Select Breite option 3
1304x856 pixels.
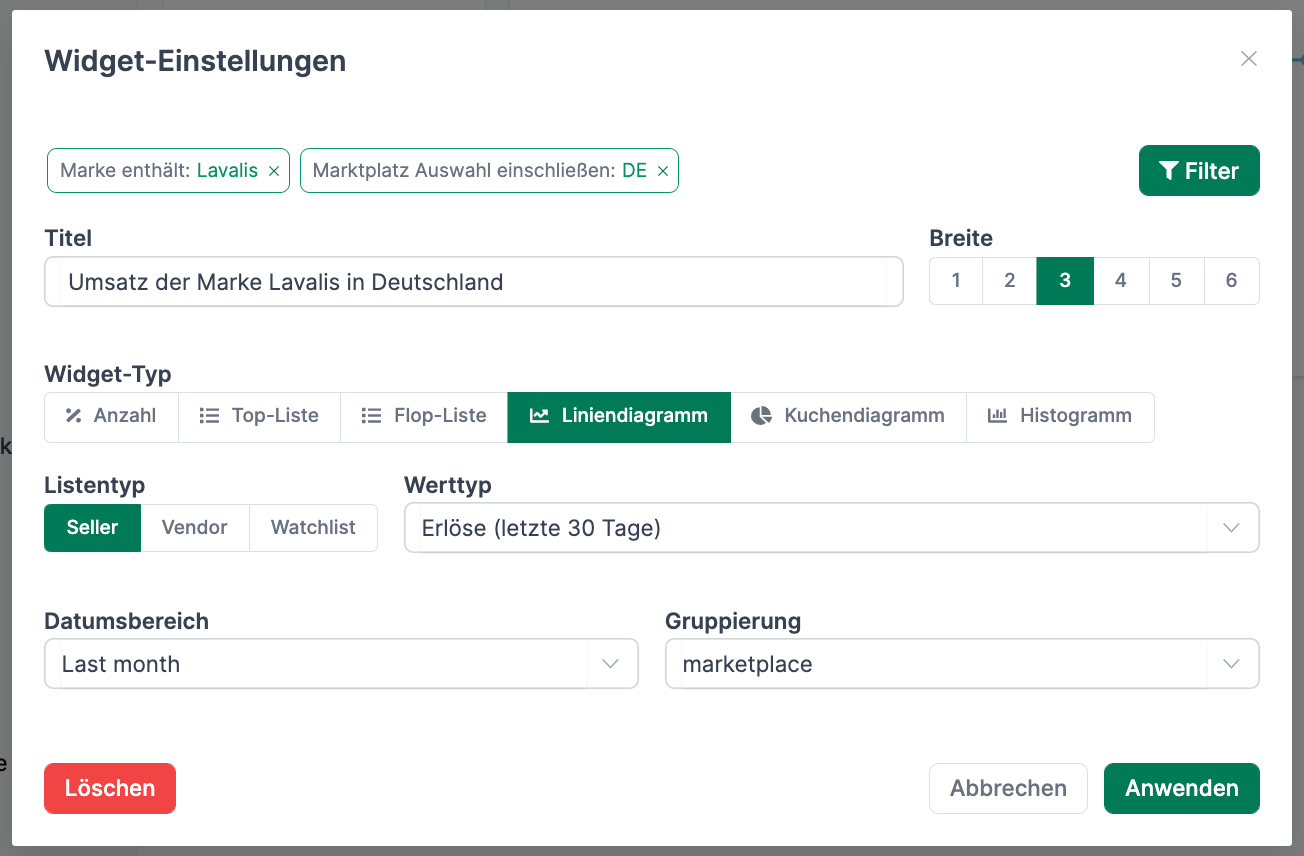point(1065,281)
